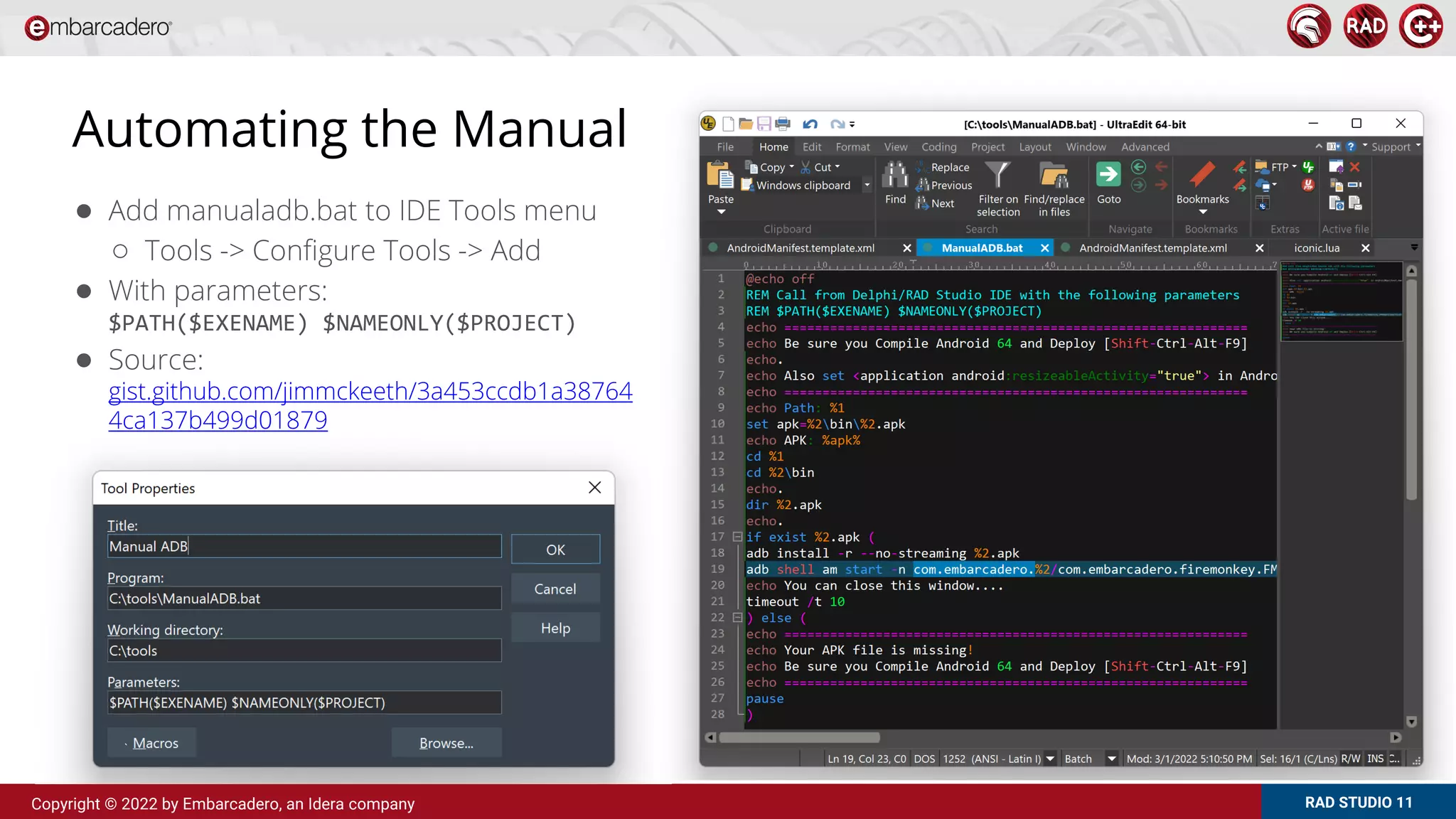Click Help in Tool Properties dialog
Screen dimensions: 1456x819
(555, 628)
